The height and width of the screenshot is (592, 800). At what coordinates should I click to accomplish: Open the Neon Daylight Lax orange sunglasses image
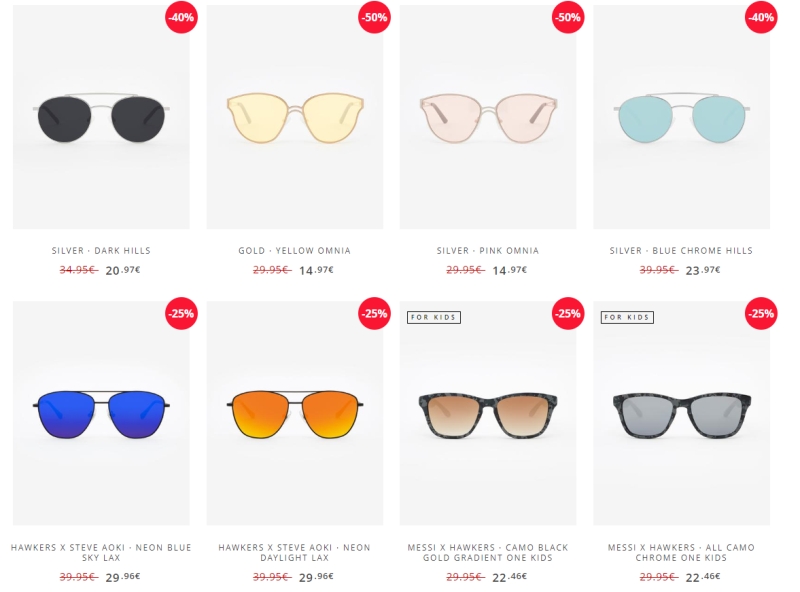[295, 413]
